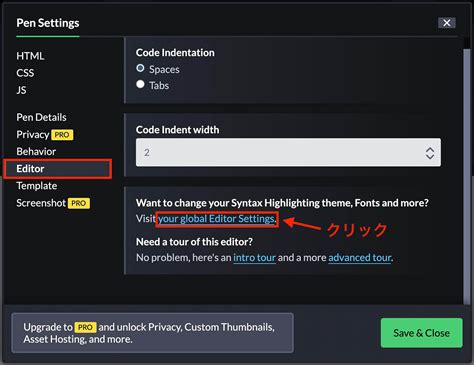Open the advanced tour link

point(360,258)
